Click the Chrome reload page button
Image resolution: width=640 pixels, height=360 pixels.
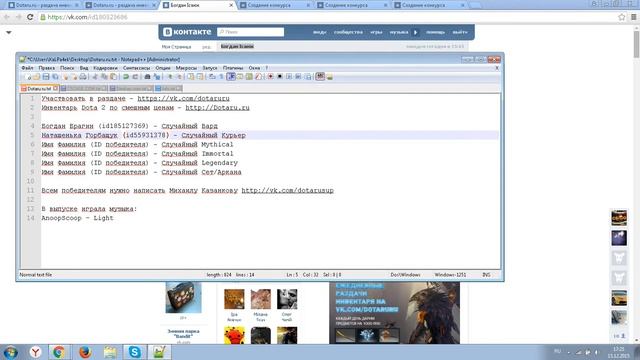coord(30,17)
